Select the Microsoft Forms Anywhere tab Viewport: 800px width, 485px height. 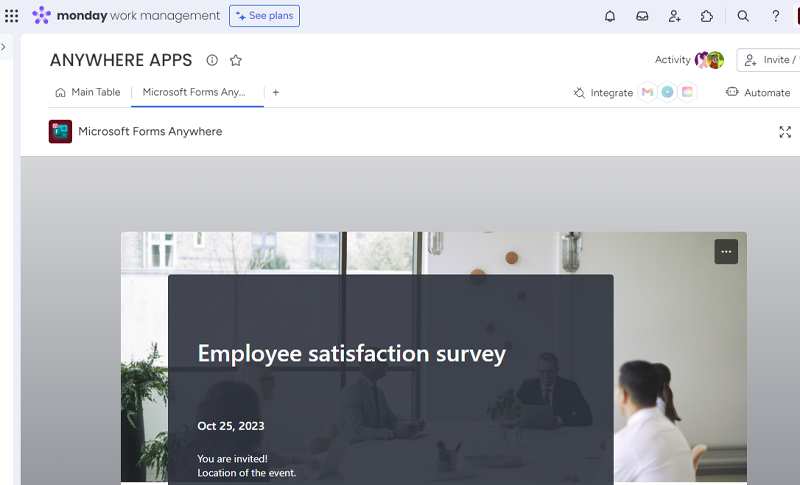coord(194,92)
